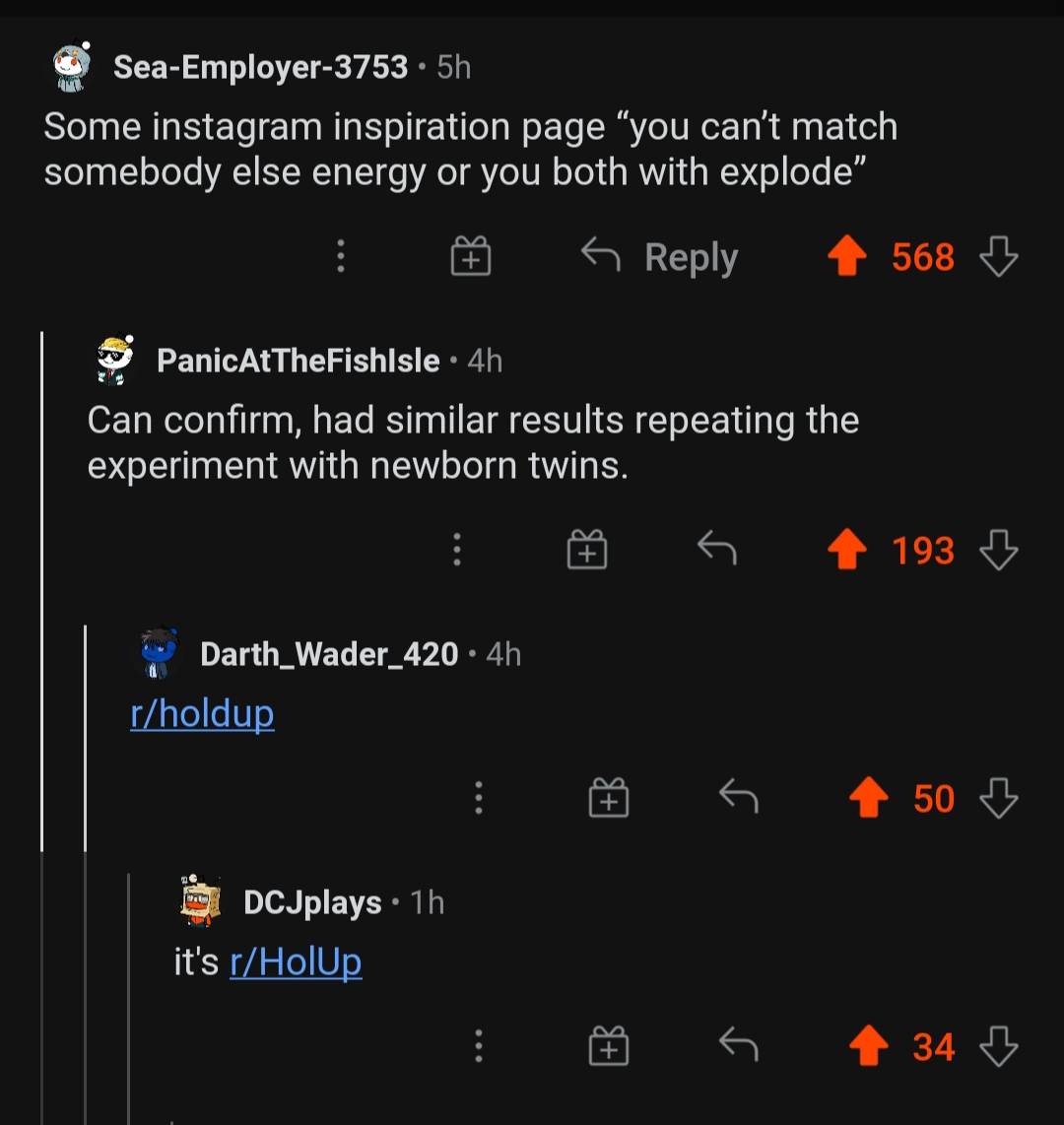Downvote Darth_Wader_420's comment
The image size is (1064, 1125).
(998, 798)
